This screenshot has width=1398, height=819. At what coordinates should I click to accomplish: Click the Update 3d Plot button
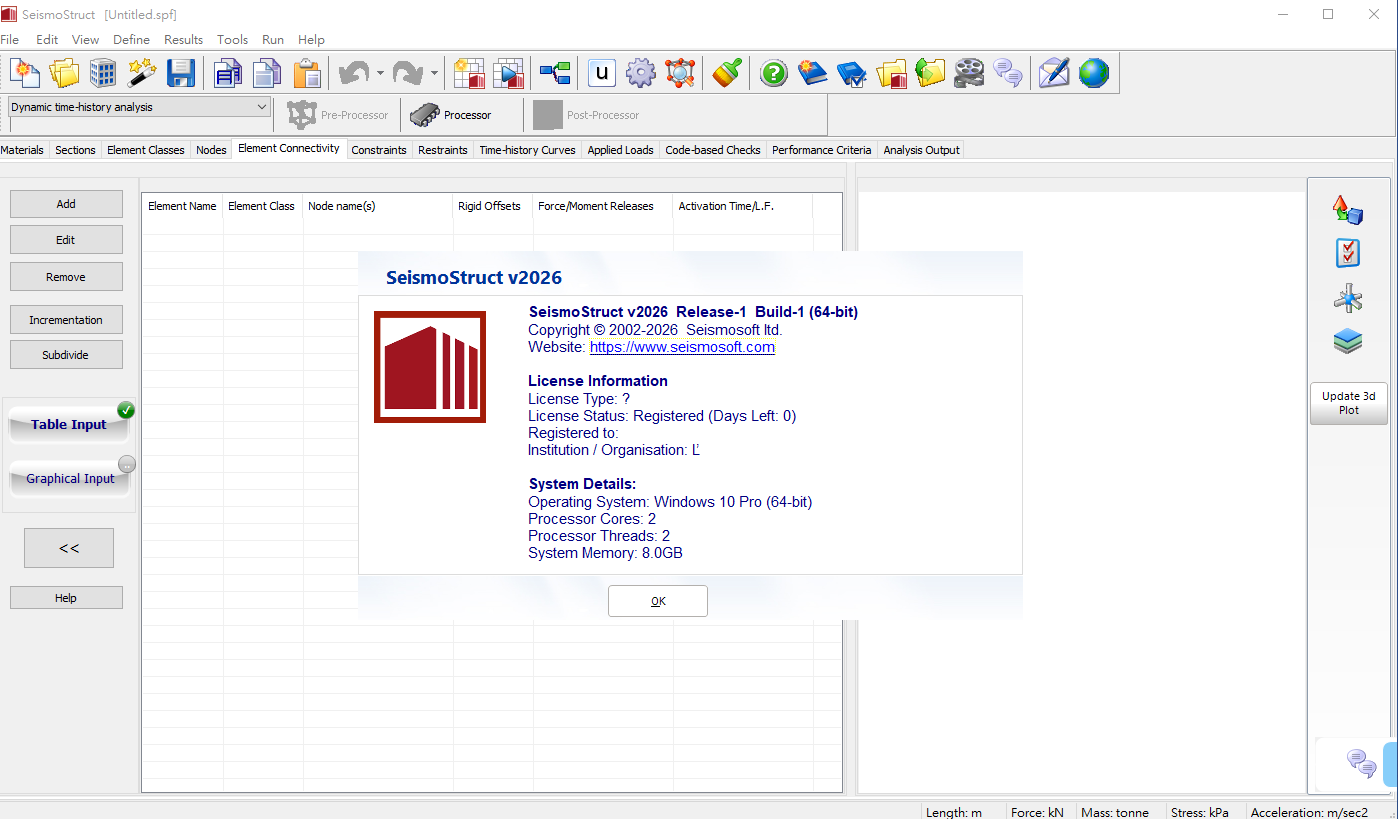[1348, 403]
